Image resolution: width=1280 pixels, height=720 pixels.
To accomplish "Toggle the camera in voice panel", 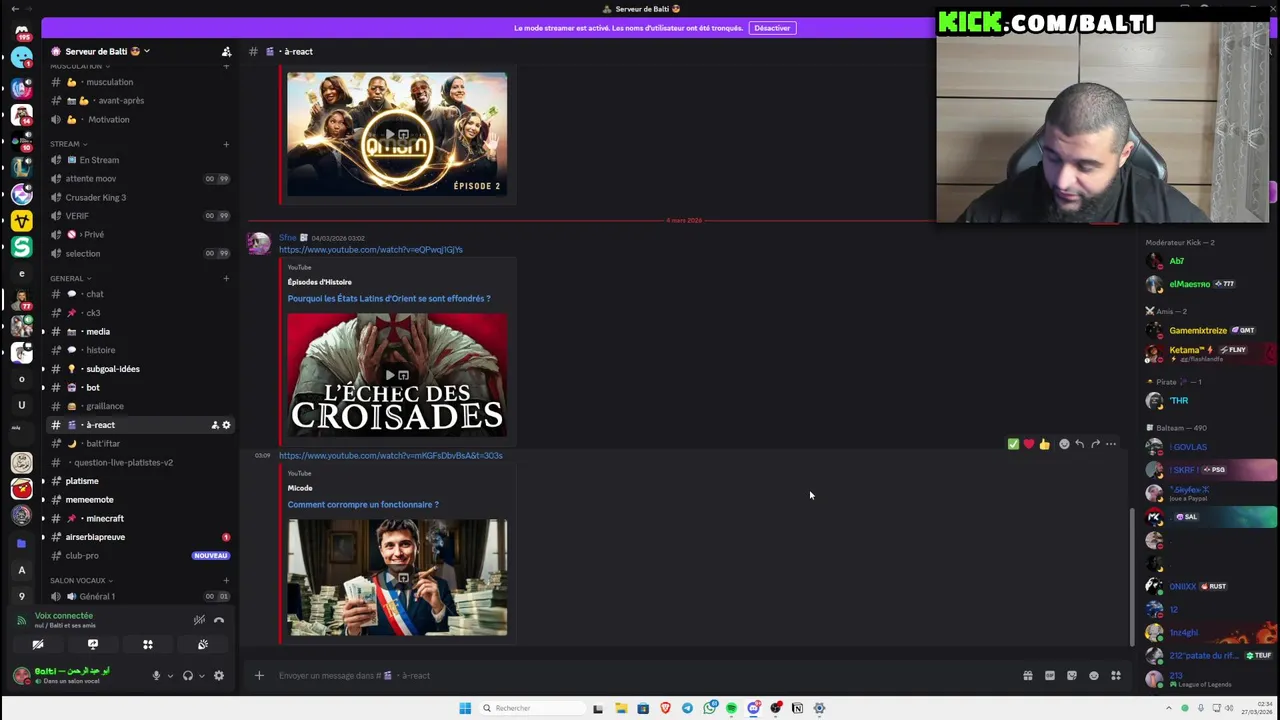I will pos(38,645).
